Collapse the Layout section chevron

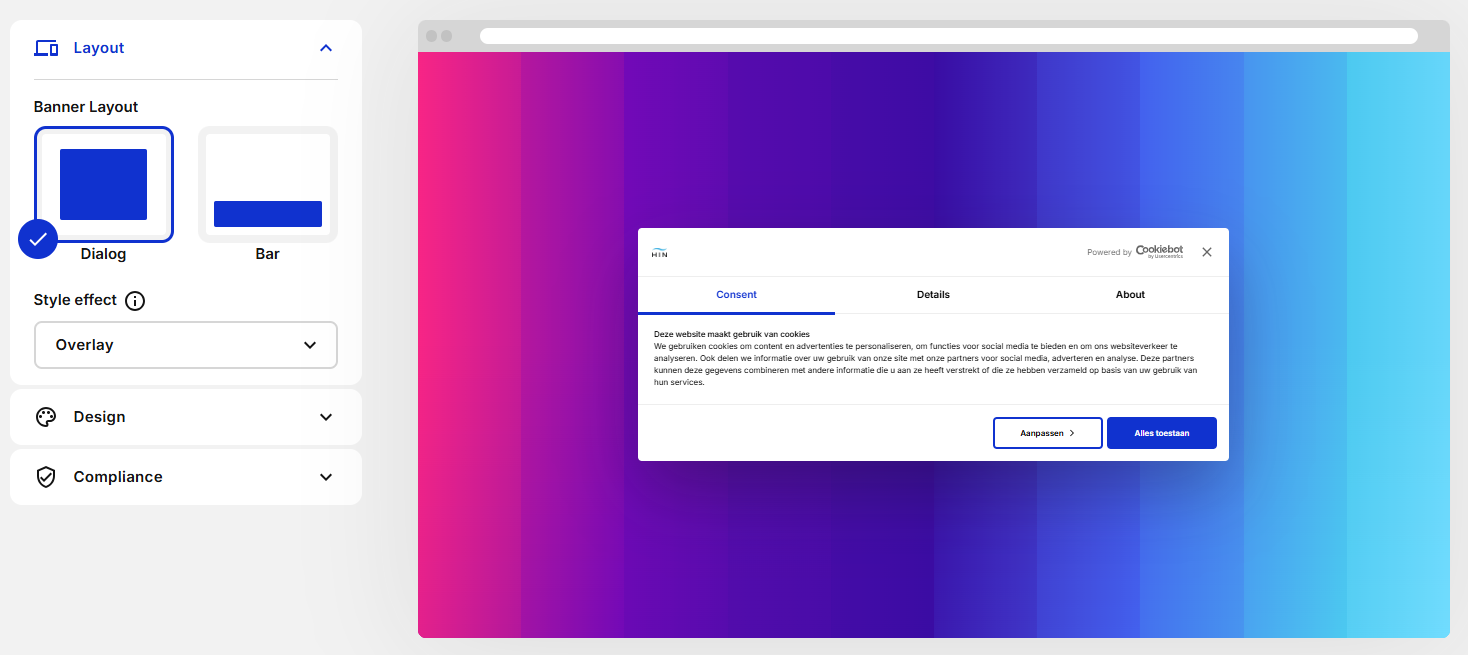(325, 48)
